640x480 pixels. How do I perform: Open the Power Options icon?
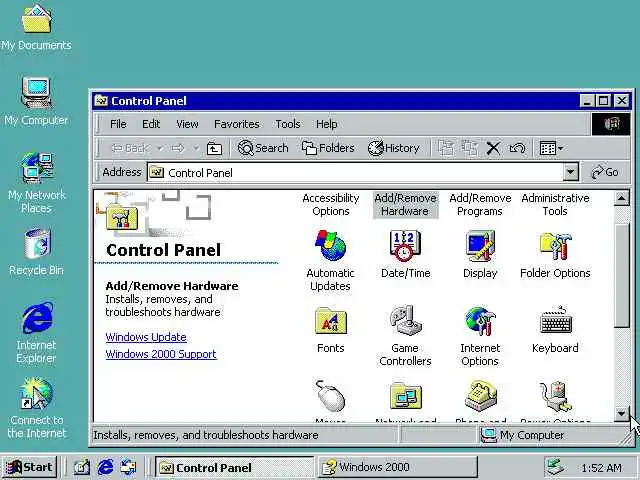(x=555, y=396)
